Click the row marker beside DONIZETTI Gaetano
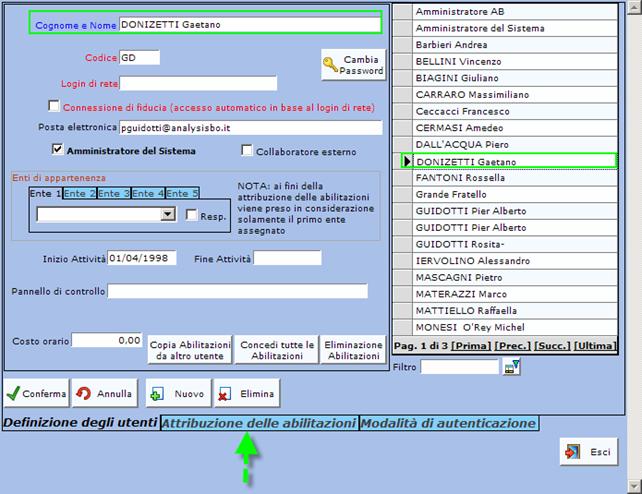Viewport: 642px width, 494px height. [405, 161]
